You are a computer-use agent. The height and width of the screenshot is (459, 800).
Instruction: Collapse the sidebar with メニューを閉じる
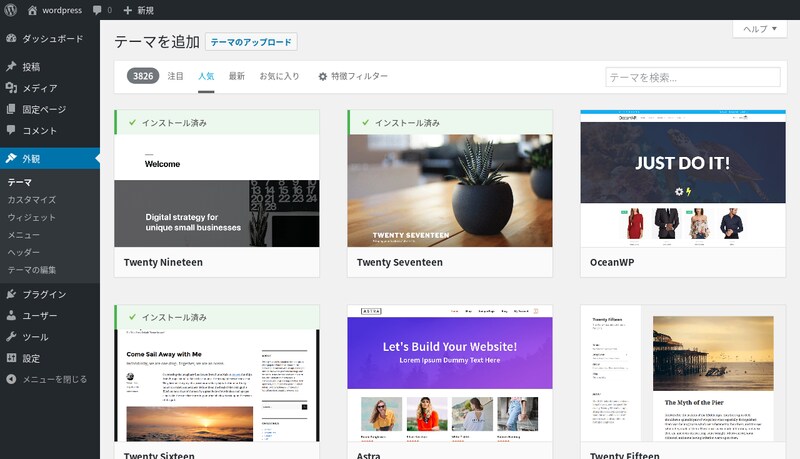click(x=55, y=379)
